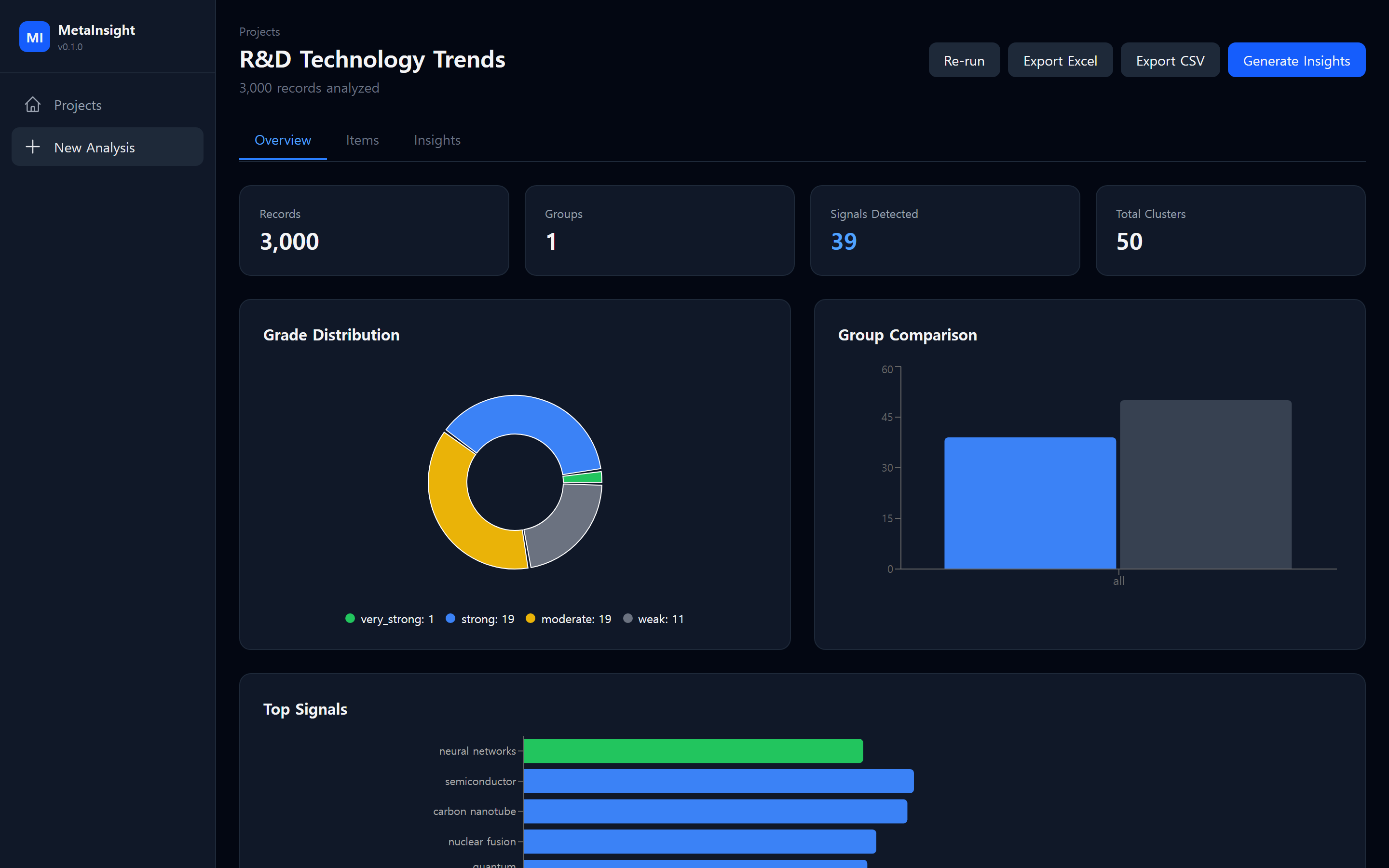Click the Records 3,000 card
Image resolution: width=1389 pixels, height=868 pixels.
coord(374,230)
